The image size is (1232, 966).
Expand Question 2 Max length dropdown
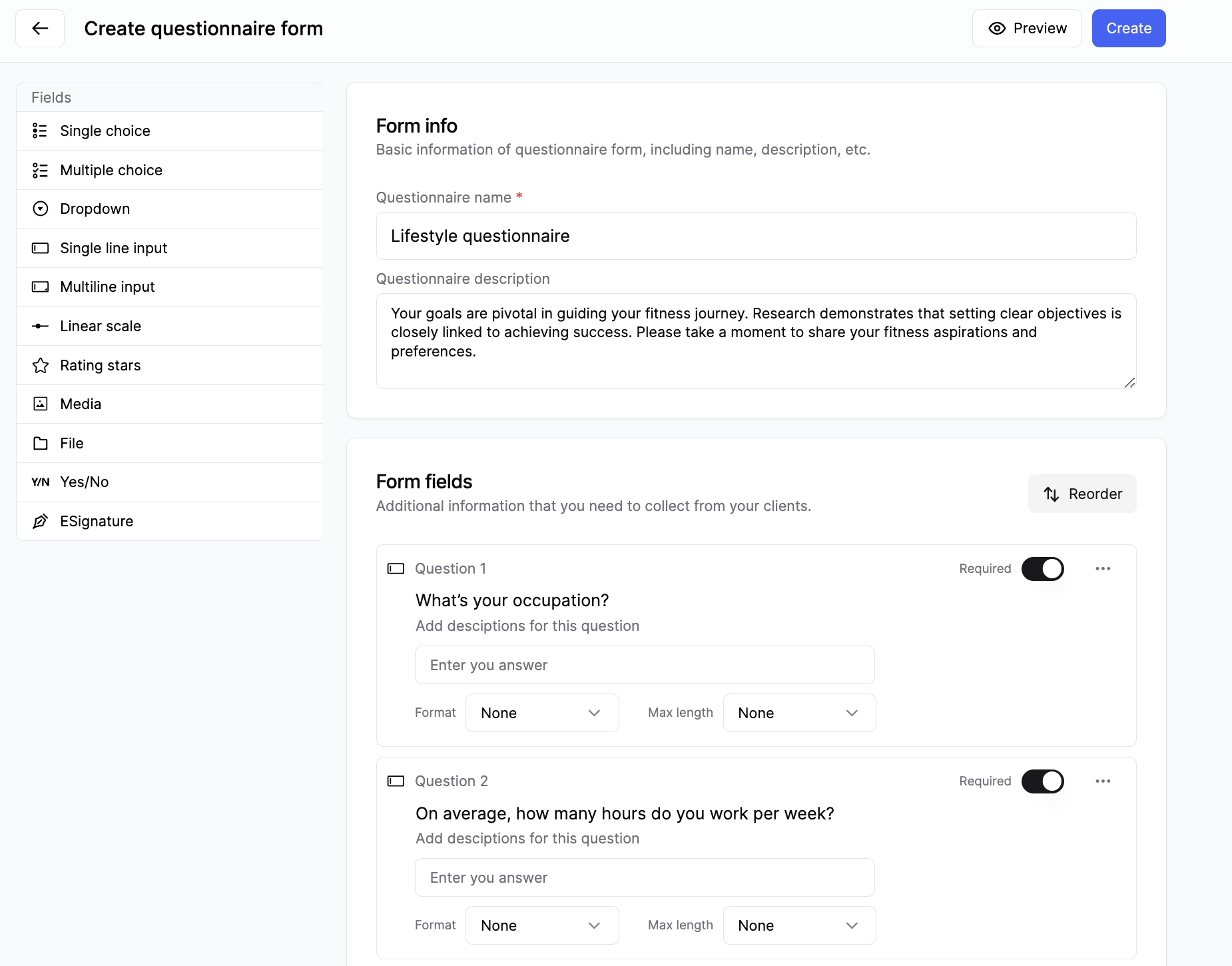[798, 925]
